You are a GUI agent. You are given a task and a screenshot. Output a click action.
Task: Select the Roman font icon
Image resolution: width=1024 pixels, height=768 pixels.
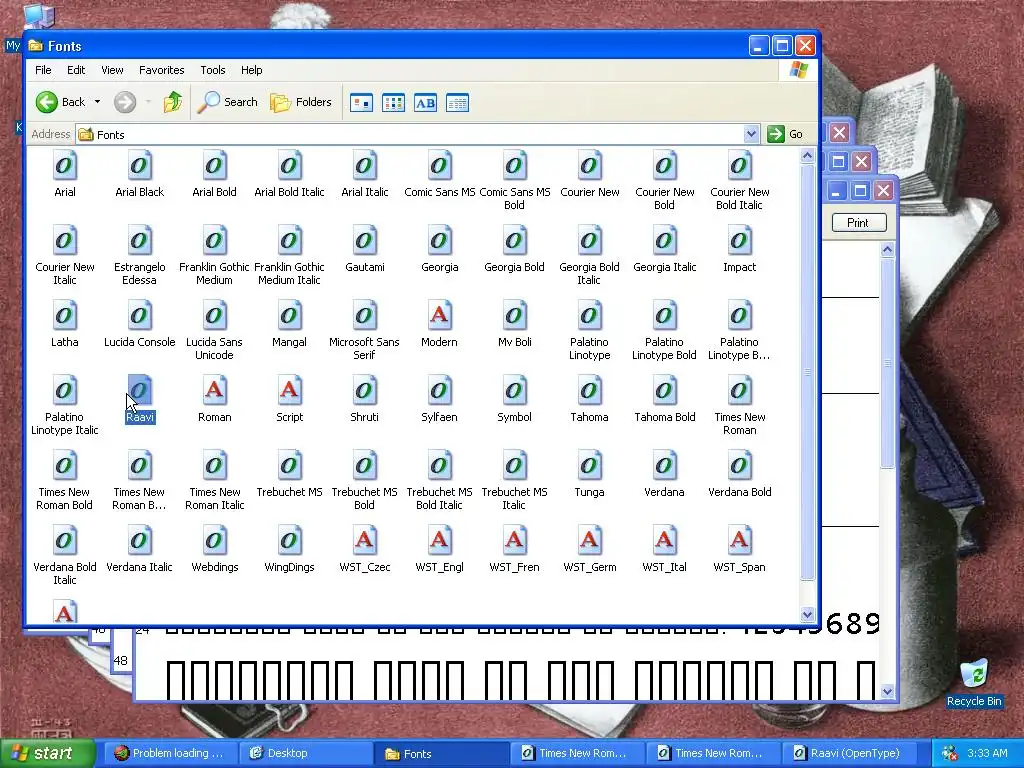[x=214, y=391]
